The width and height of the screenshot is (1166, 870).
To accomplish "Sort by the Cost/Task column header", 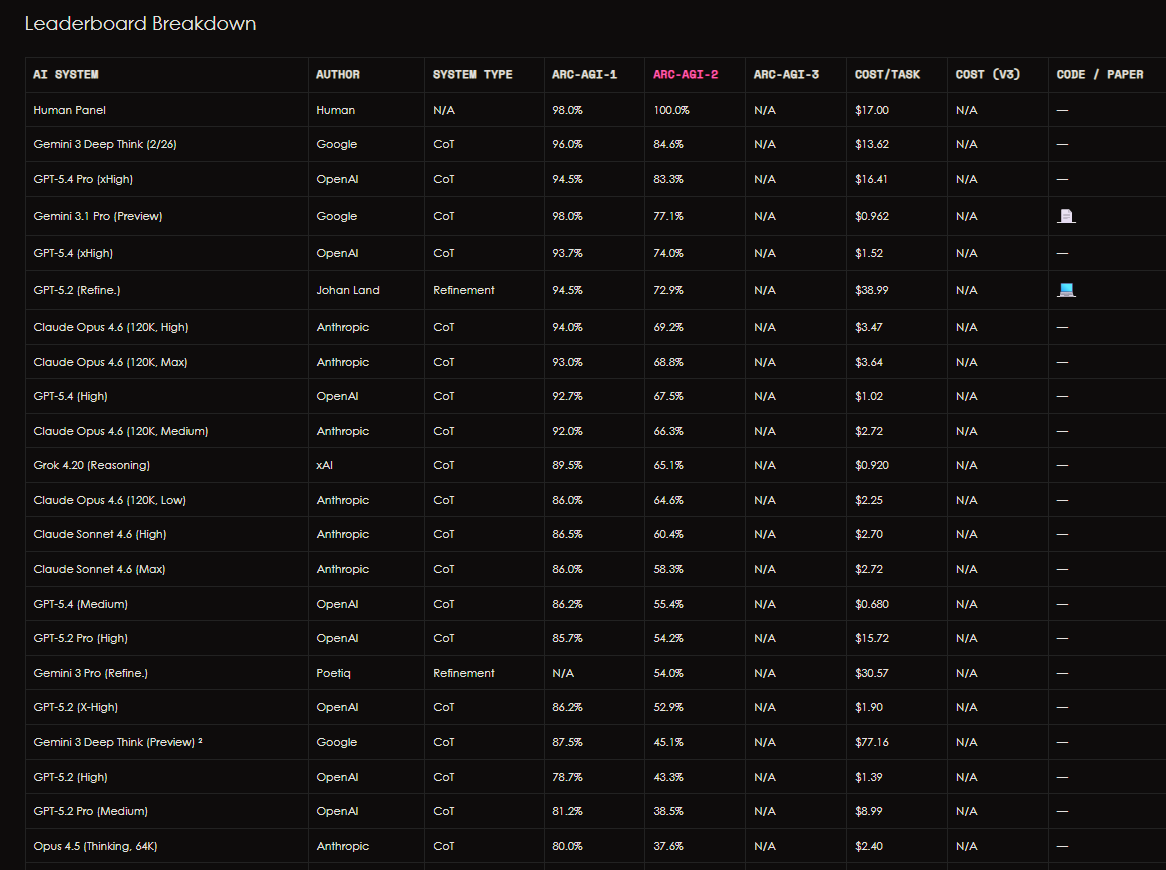I will 887,75.
